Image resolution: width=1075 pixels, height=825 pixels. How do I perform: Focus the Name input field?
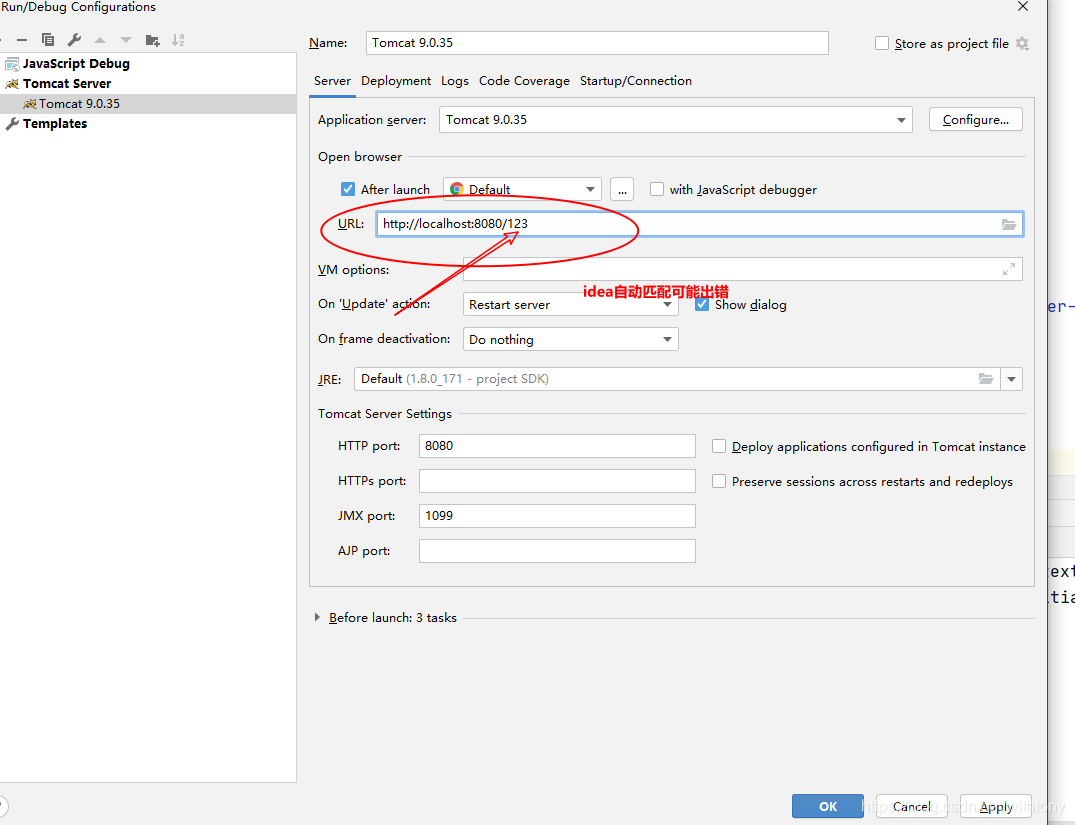597,43
